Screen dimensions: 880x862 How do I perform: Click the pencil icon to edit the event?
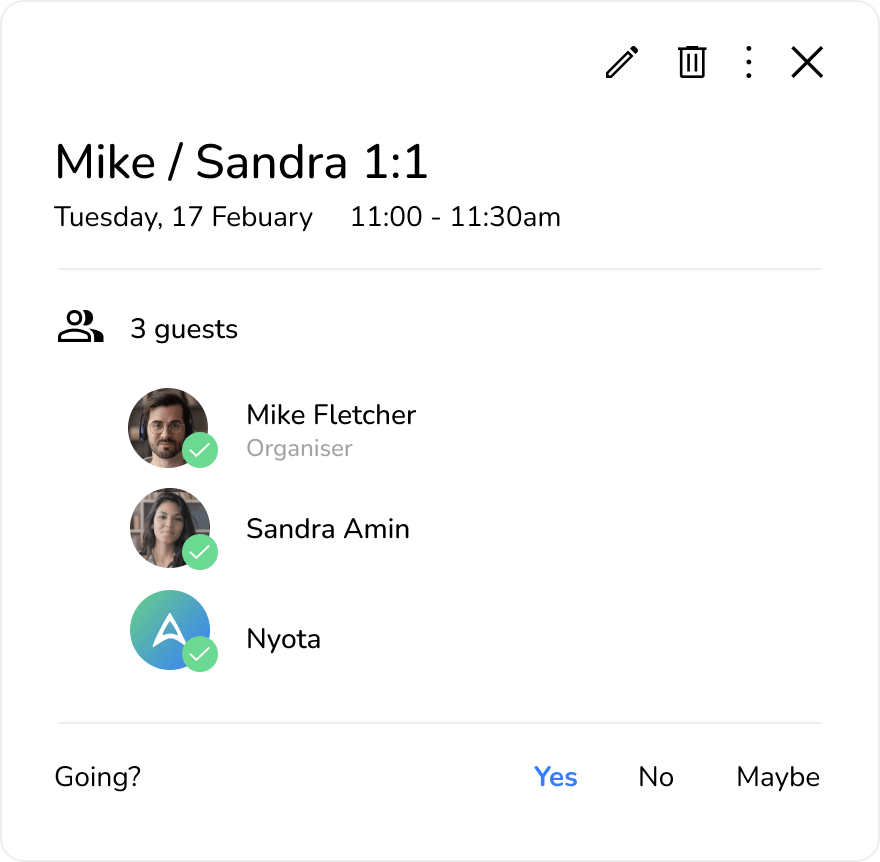pyautogui.click(x=621, y=62)
